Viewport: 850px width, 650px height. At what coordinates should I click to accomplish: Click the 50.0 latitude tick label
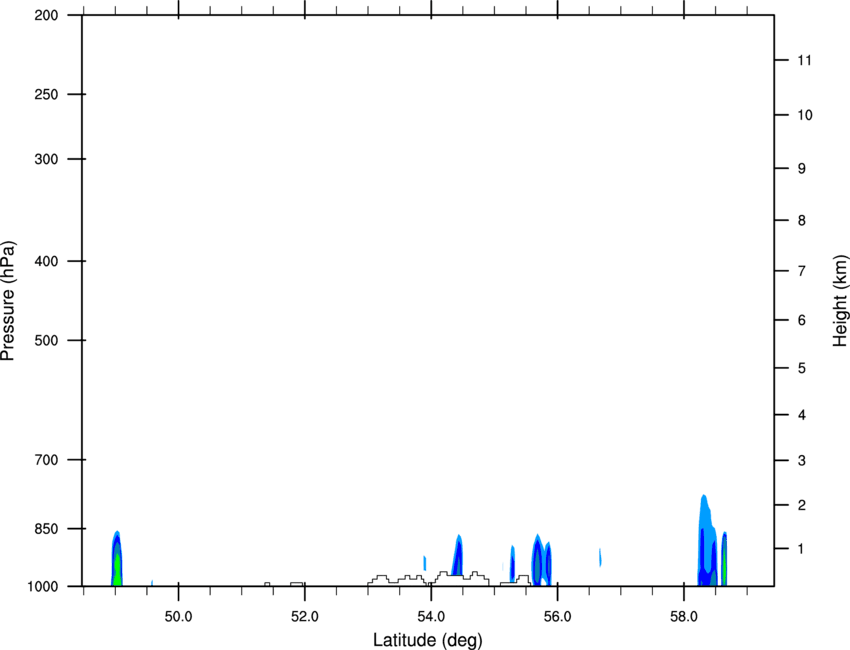click(178, 617)
